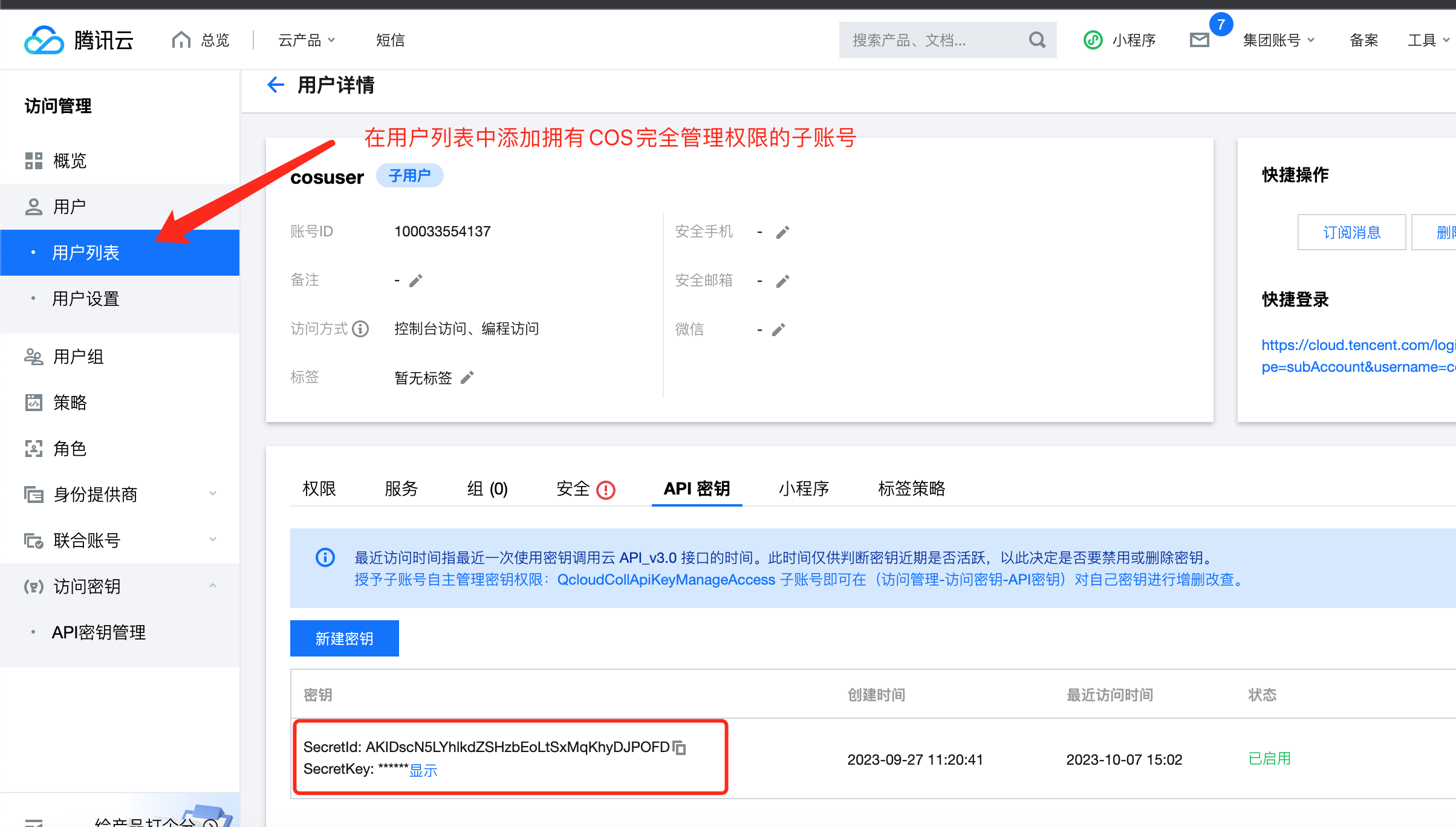Edit 安全邮箱 with the pencil icon
Viewport: 1456px width, 827px height.
click(783, 281)
